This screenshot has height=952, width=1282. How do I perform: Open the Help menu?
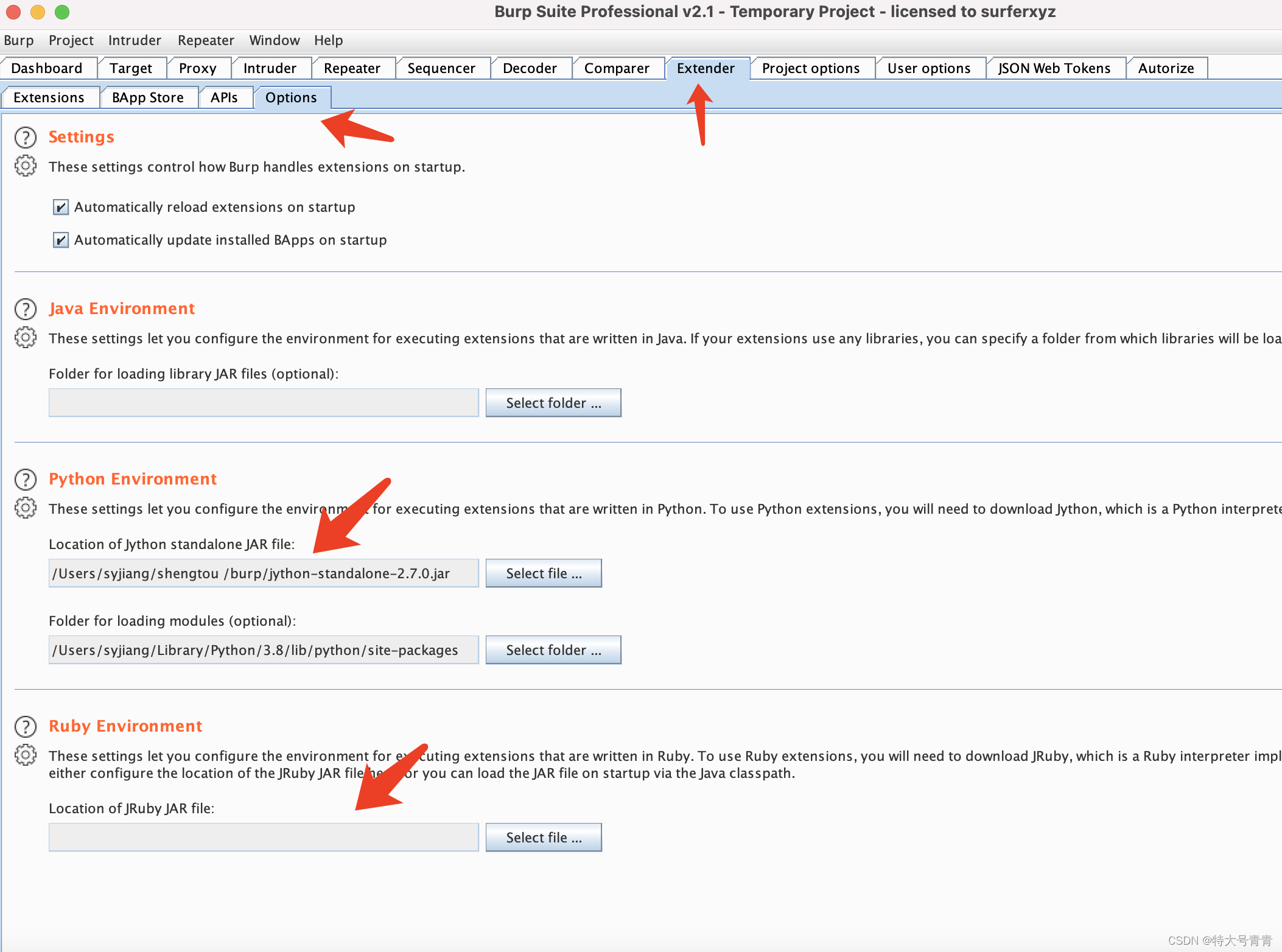329,40
